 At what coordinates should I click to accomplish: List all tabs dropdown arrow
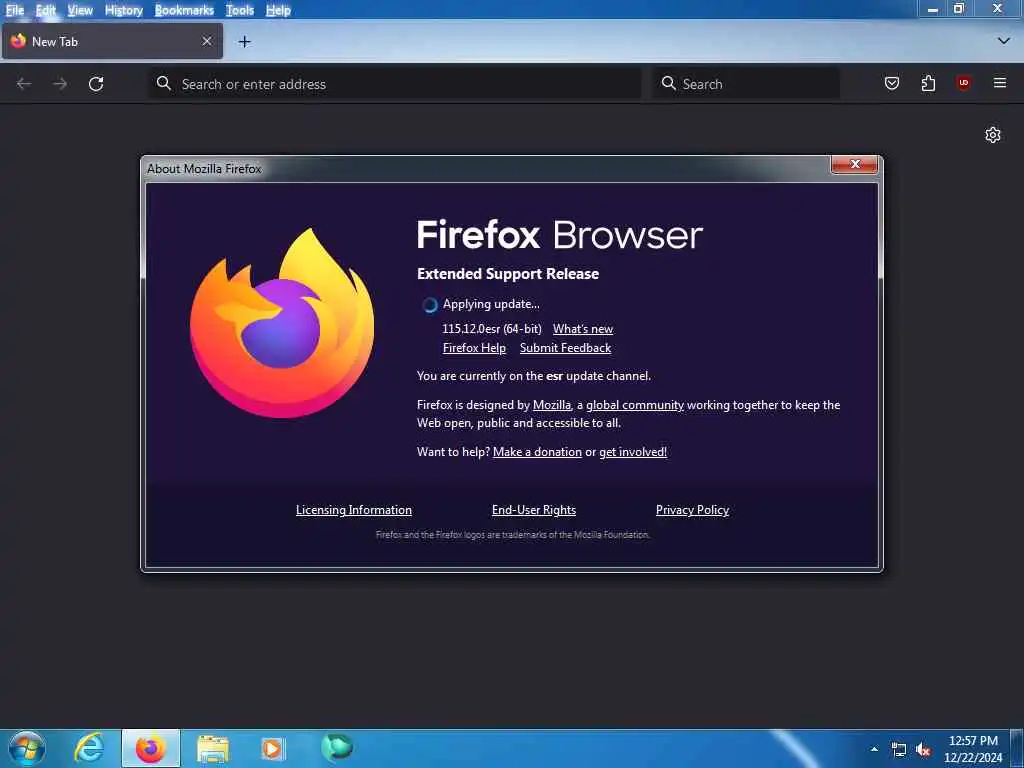(1004, 41)
